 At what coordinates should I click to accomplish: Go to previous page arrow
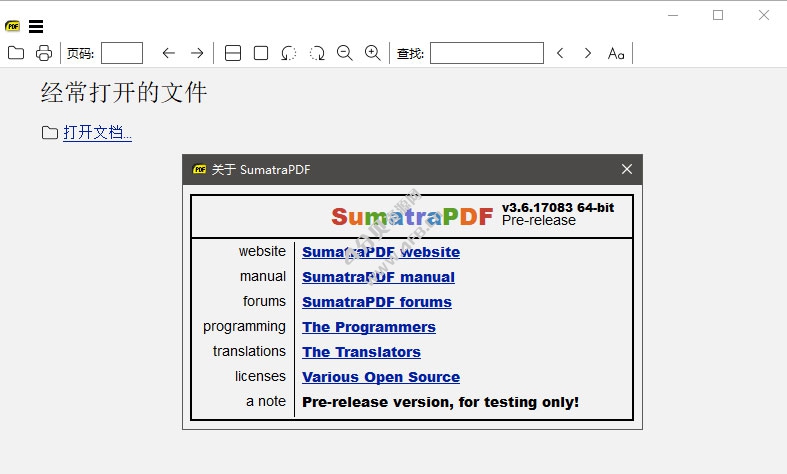point(169,53)
